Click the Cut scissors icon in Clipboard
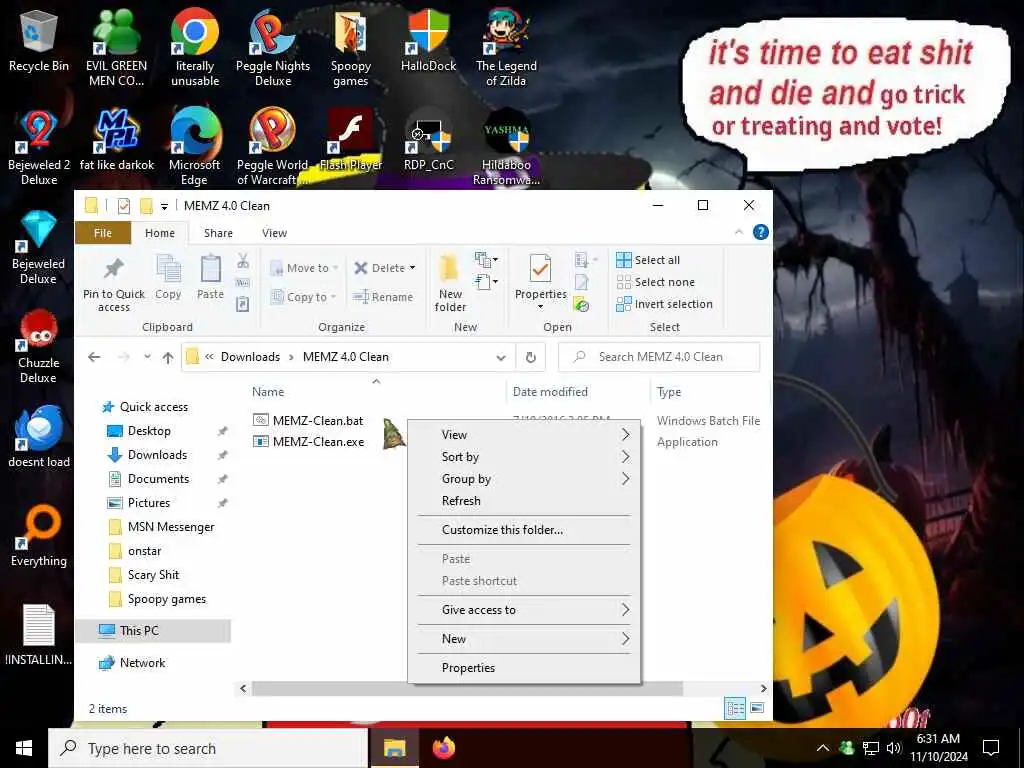Image resolution: width=1024 pixels, height=768 pixels. 243,261
